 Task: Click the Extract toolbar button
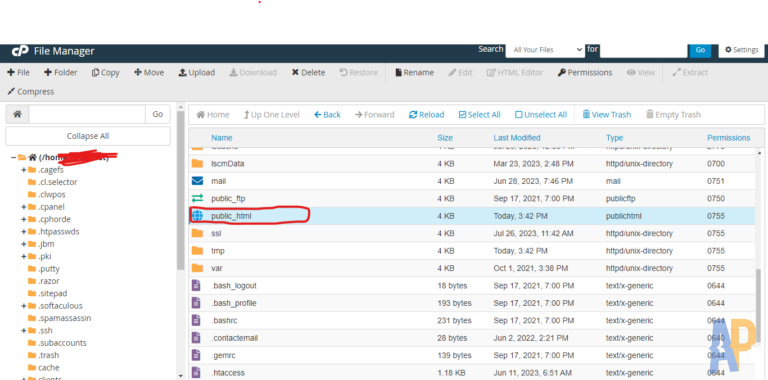click(690, 72)
